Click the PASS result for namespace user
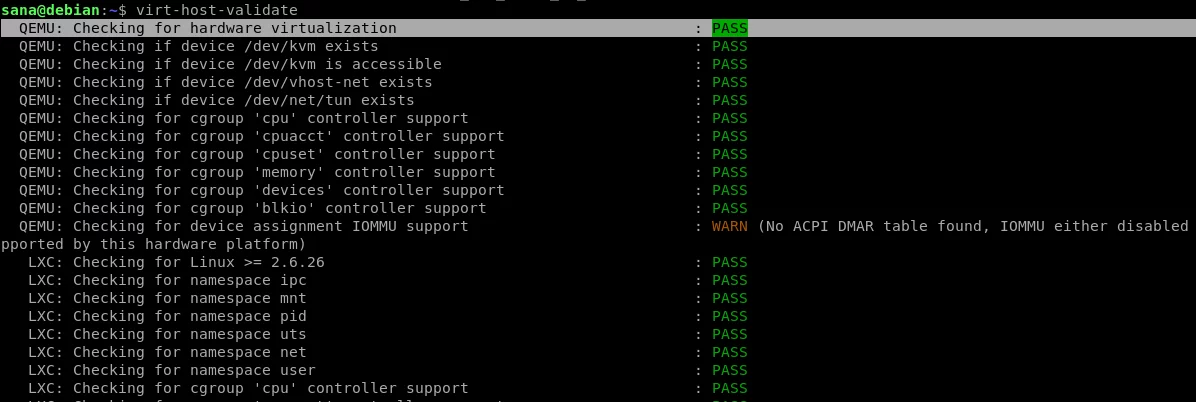1196x402 pixels. pyautogui.click(x=729, y=370)
